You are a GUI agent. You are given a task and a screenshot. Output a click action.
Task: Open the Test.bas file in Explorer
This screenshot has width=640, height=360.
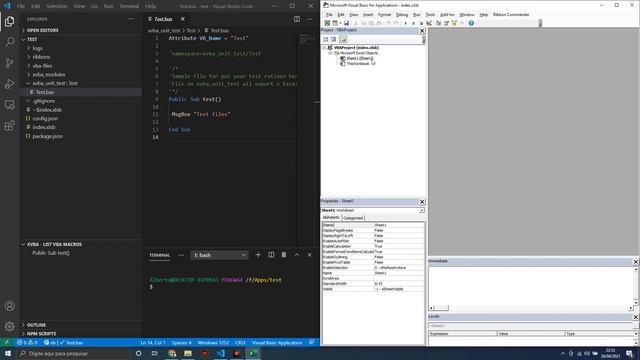pyautogui.click(x=81, y=92)
